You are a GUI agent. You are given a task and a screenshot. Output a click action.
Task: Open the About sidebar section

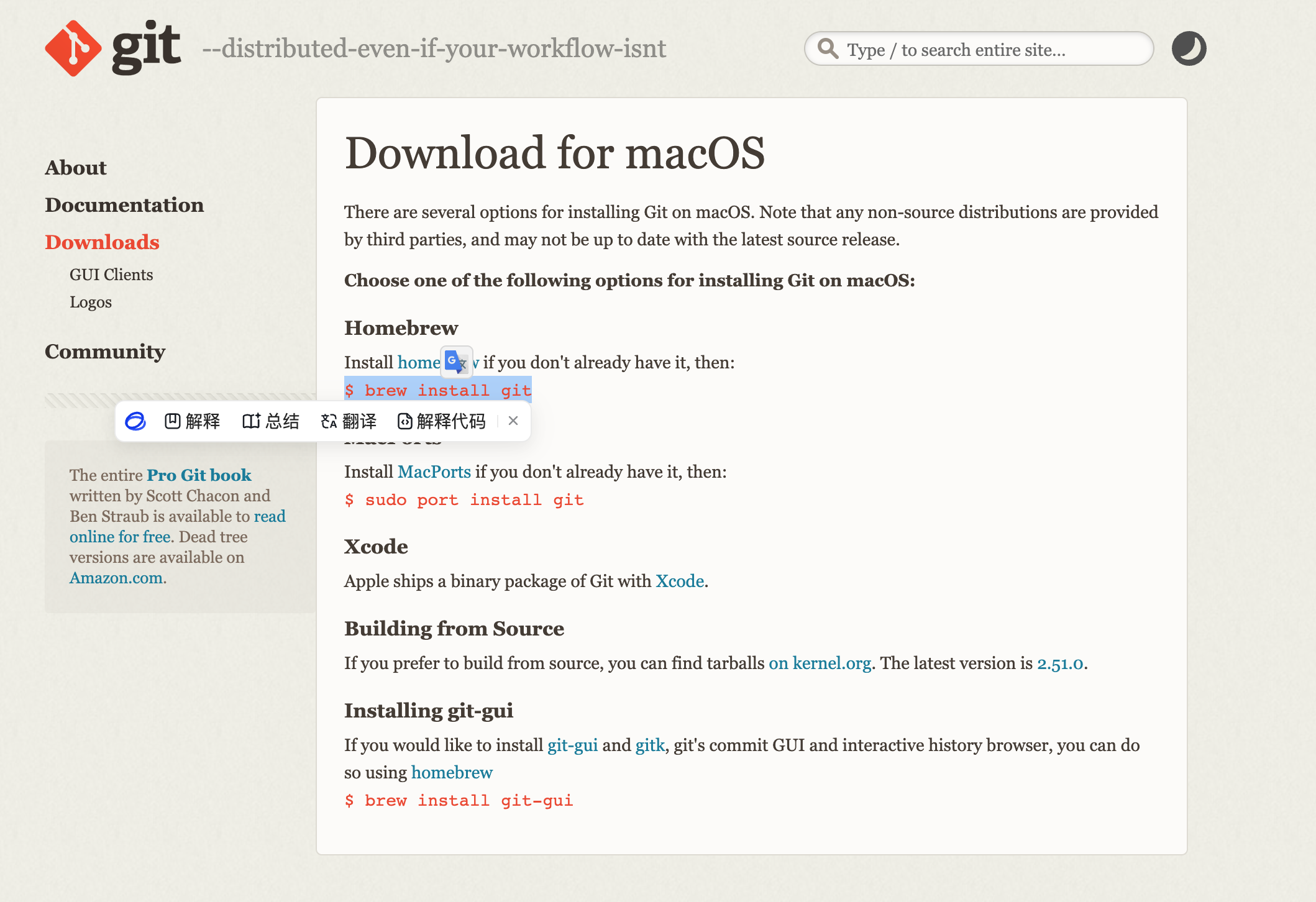pyautogui.click(x=76, y=168)
